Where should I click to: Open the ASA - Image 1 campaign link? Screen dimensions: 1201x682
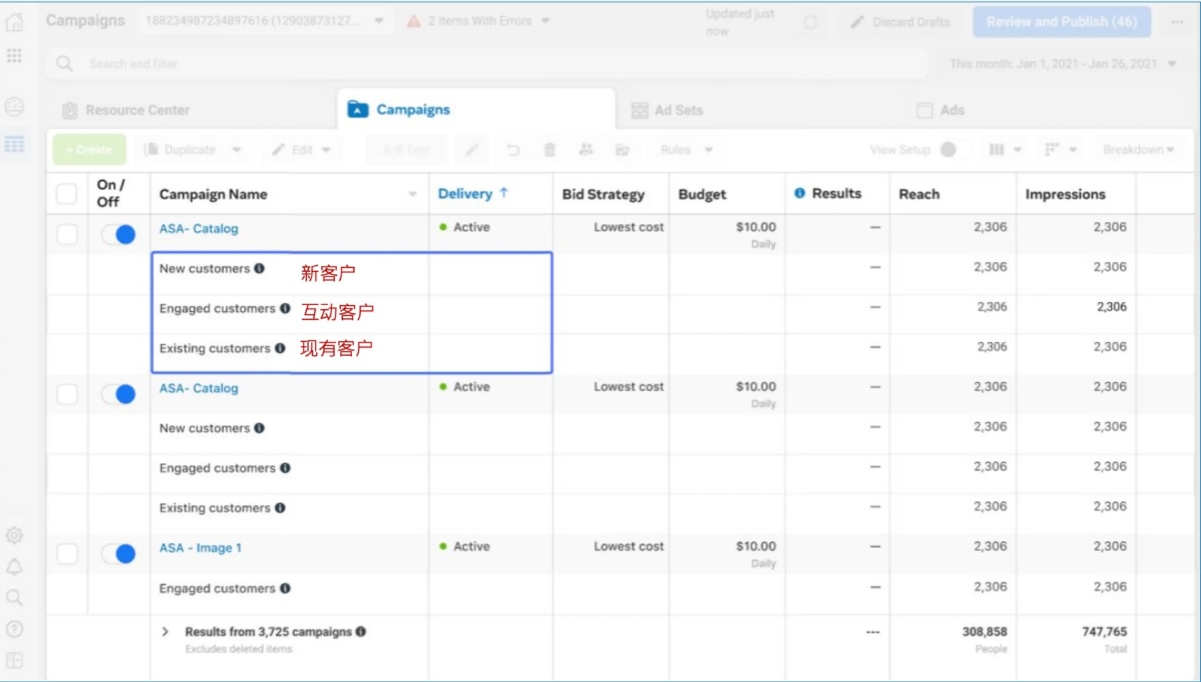pos(201,548)
